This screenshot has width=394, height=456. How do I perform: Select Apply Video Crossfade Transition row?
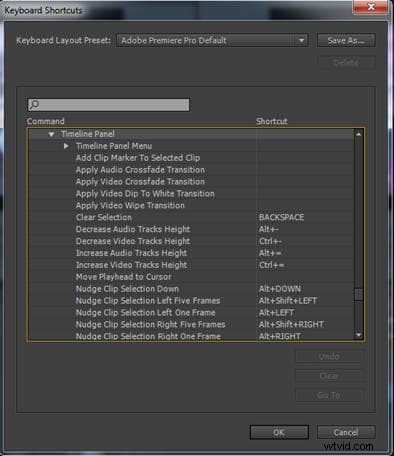tap(140, 182)
